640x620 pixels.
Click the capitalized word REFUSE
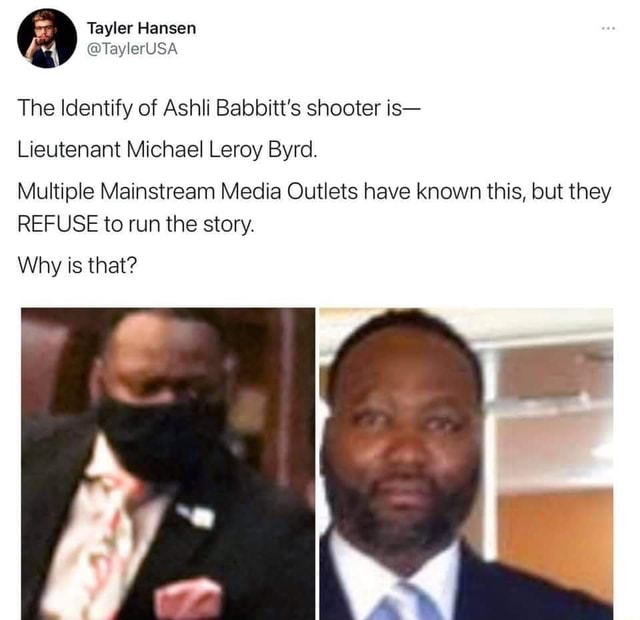pos(58,224)
